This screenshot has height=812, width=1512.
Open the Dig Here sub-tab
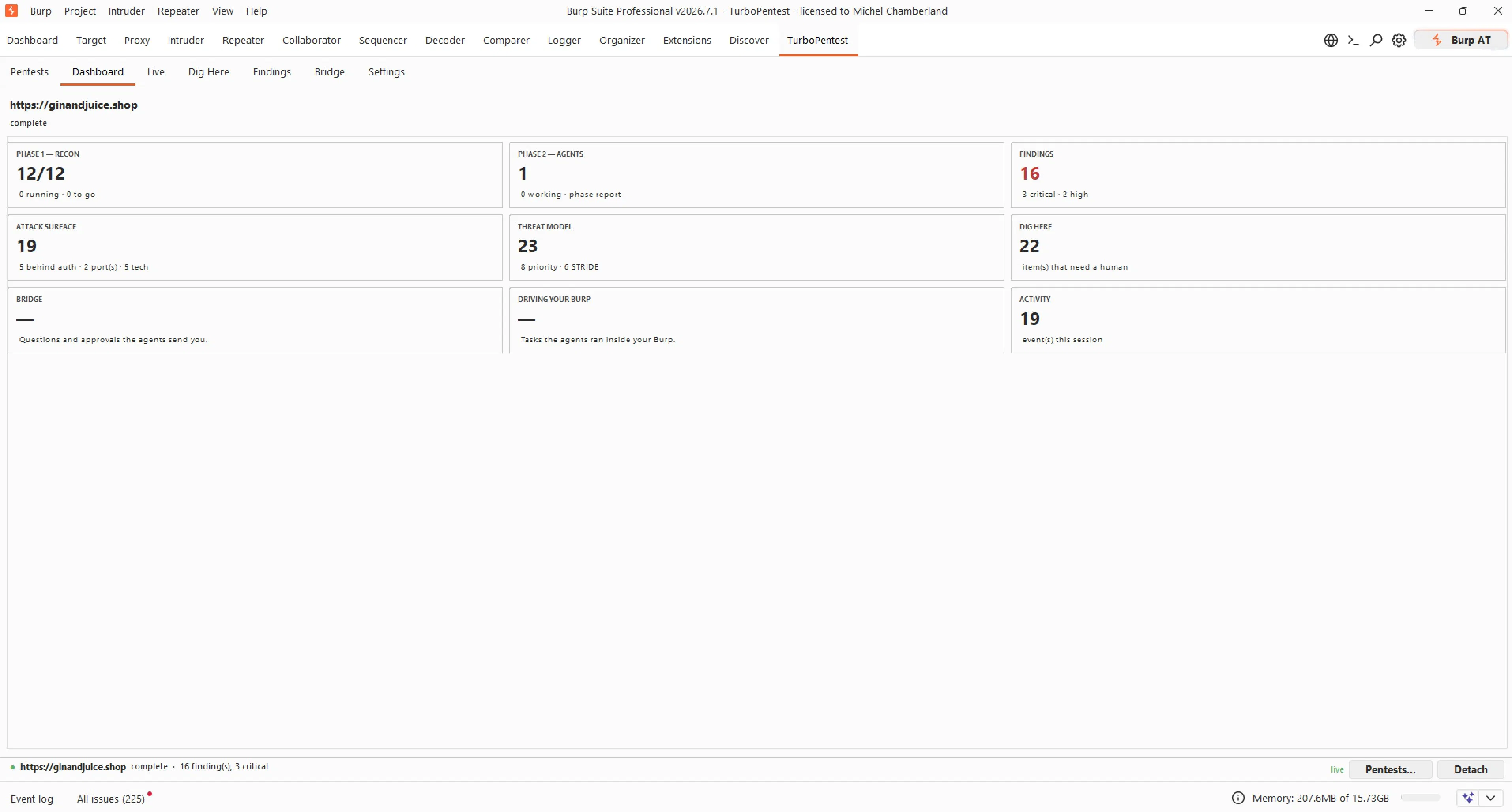(209, 71)
